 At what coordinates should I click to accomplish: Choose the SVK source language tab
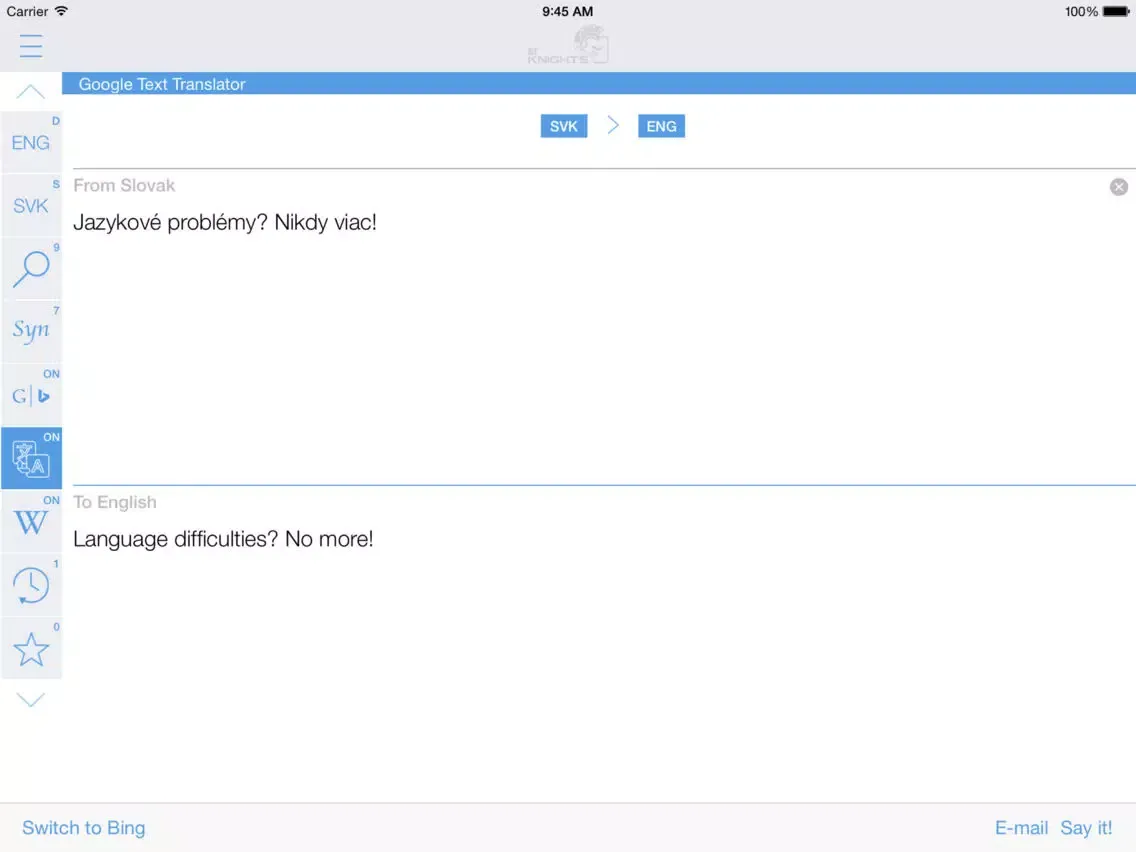coord(563,126)
